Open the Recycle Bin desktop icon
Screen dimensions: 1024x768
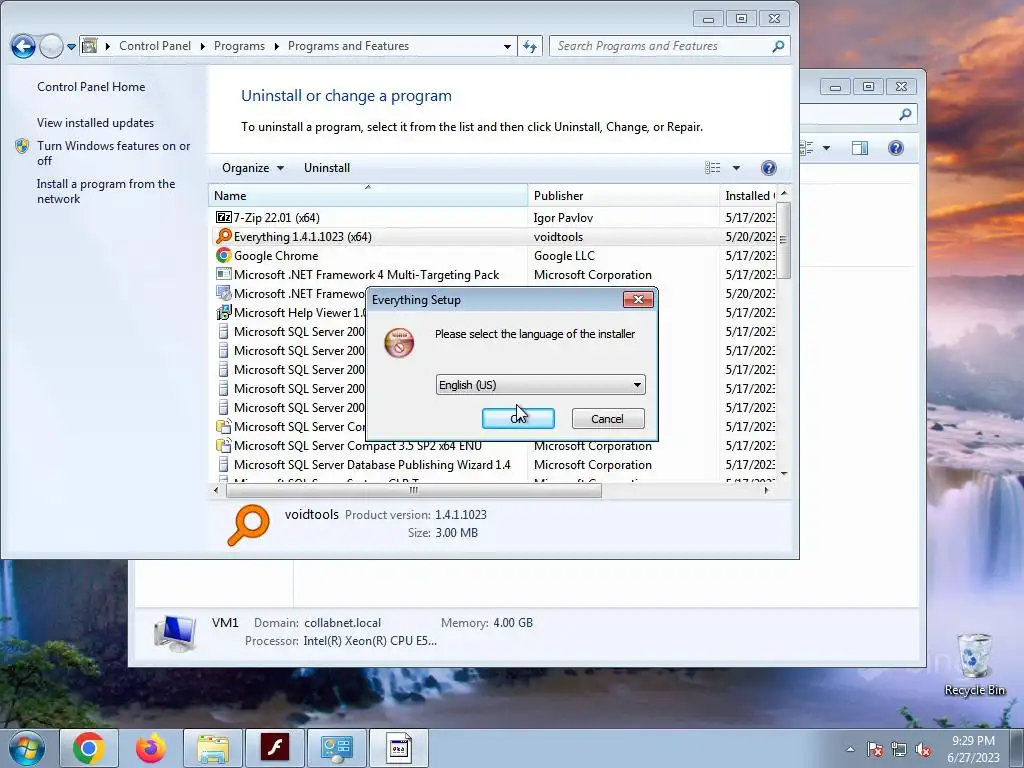click(974, 664)
